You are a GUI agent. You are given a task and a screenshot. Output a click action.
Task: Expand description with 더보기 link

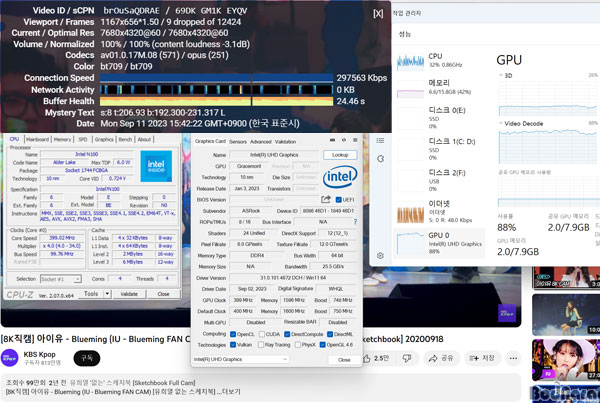[233, 392]
